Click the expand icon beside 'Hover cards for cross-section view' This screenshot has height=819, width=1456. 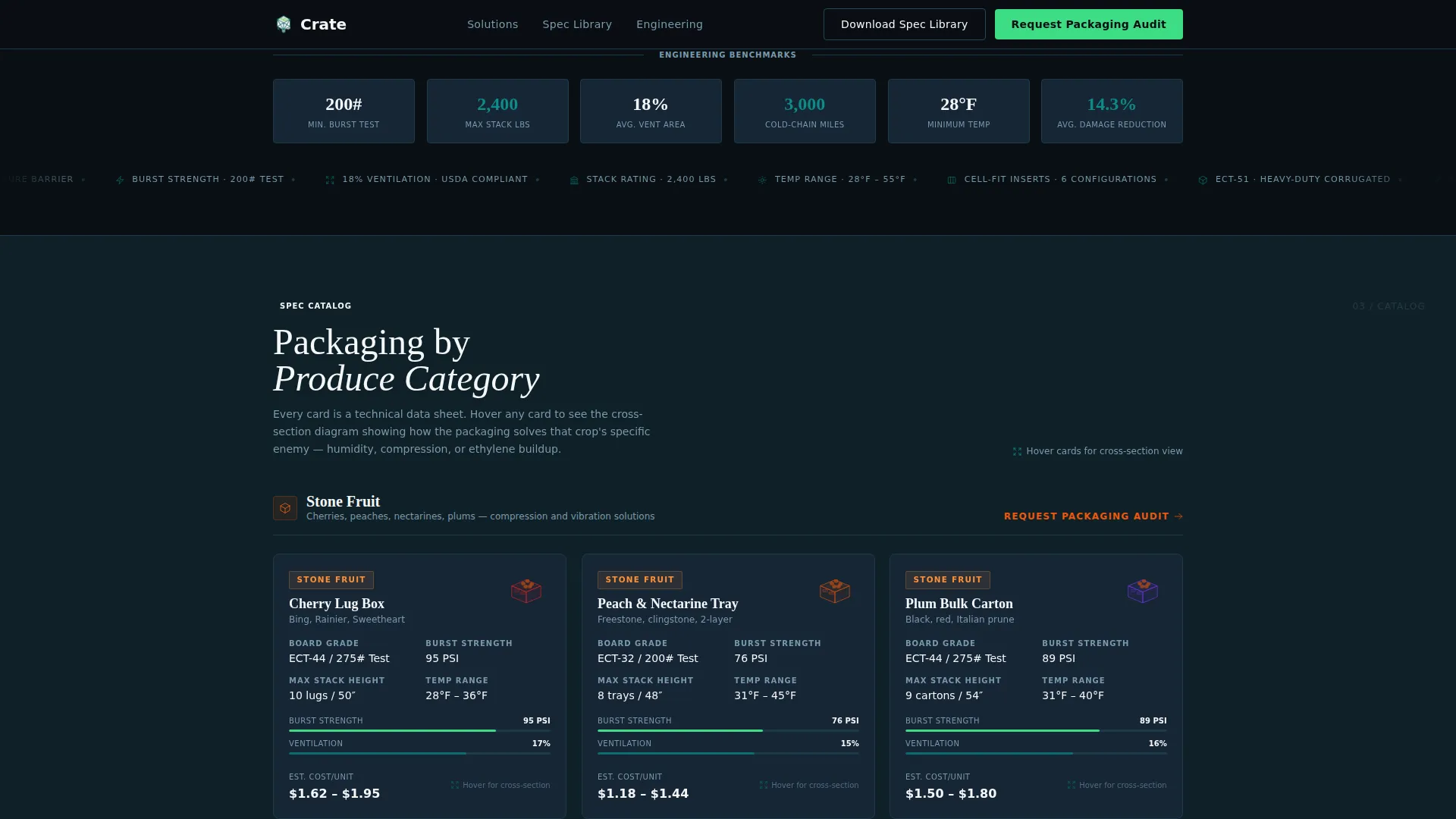click(1018, 451)
